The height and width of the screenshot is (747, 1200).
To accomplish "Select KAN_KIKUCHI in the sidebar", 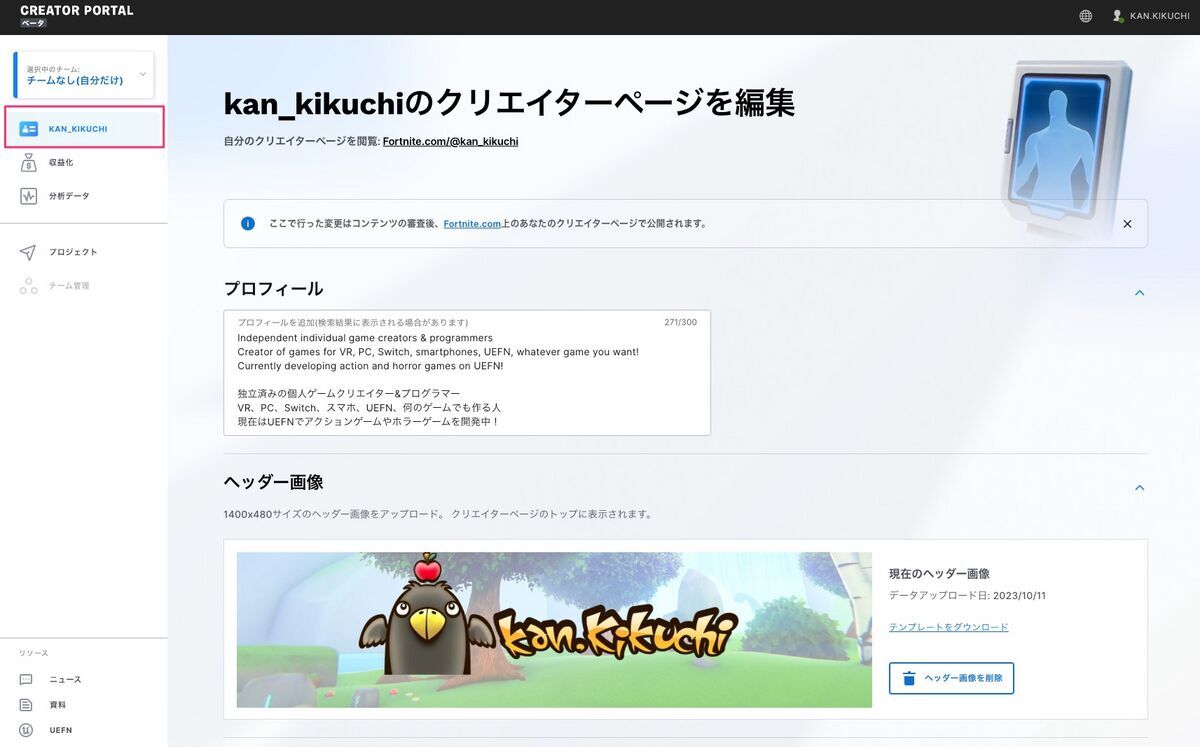I will point(84,128).
